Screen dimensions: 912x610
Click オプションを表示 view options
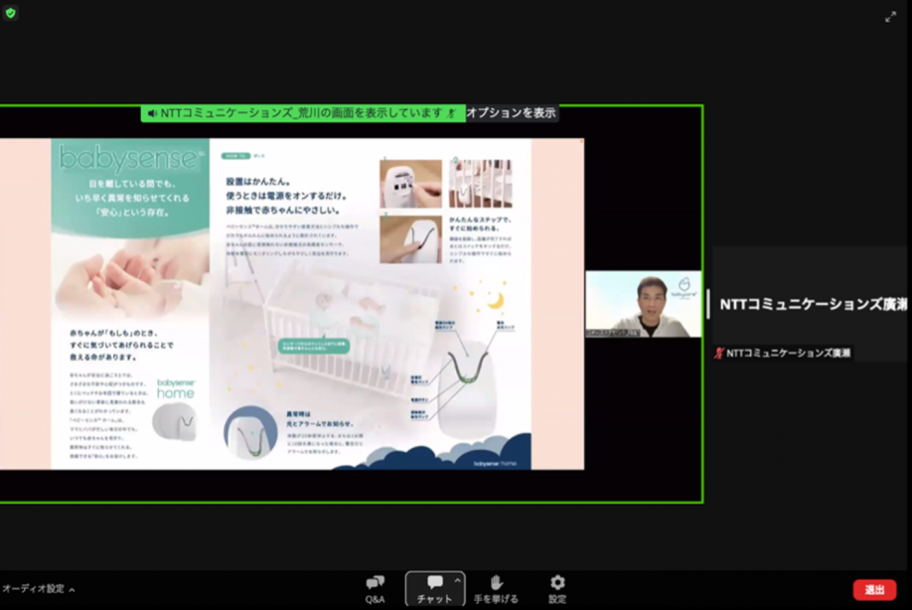(x=511, y=113)
